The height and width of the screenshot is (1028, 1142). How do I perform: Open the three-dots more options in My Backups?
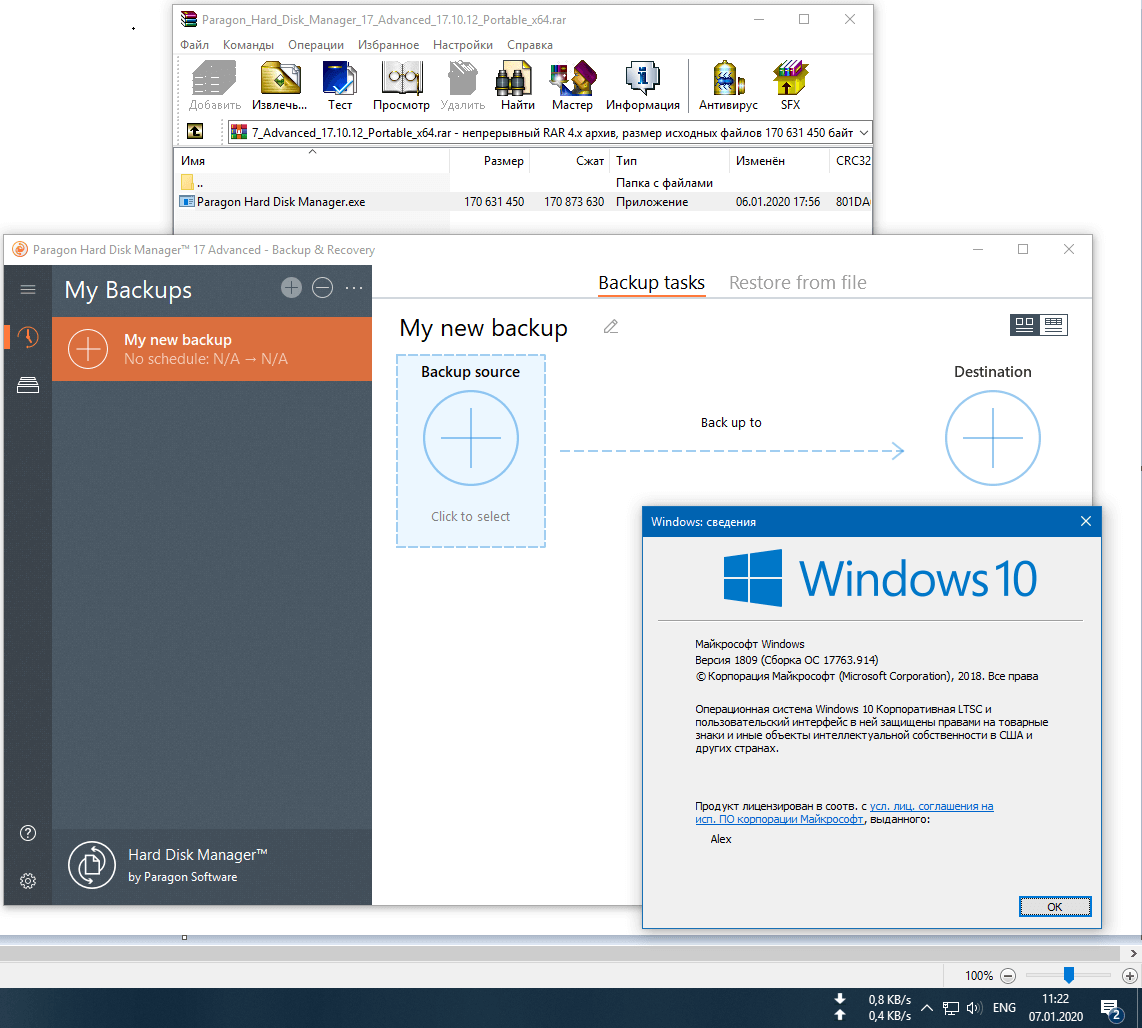click(354, 288)
